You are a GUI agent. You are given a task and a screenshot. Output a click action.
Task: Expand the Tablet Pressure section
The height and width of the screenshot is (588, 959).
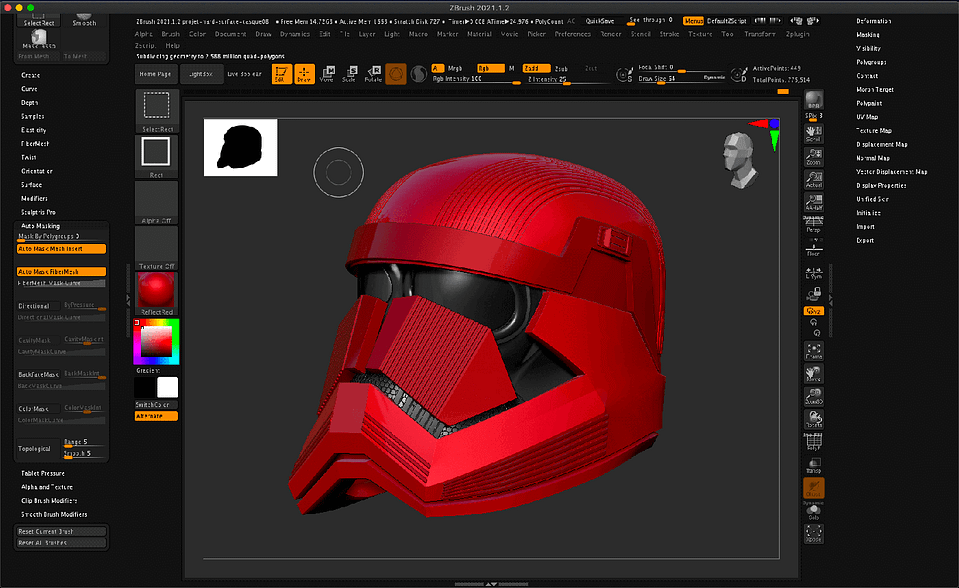click(x=43, y=474)
